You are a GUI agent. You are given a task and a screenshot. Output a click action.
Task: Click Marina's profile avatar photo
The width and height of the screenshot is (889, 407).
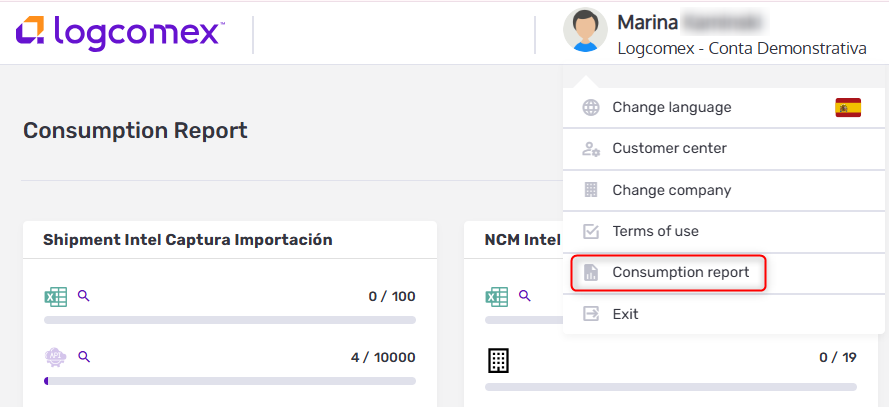(x=585, y=32)
